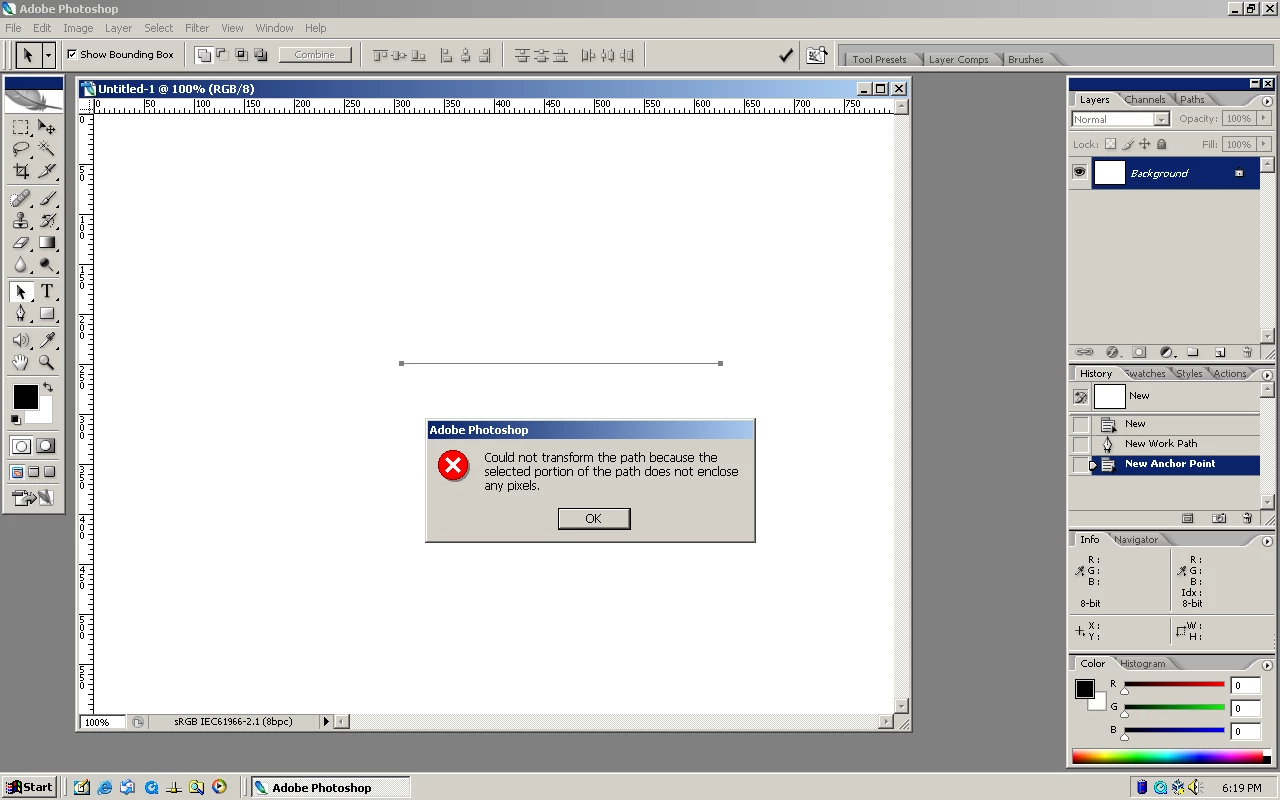This screenshot has width=1280, height=800.
Task: Add a layer style icon
Action: (1112, 352)
